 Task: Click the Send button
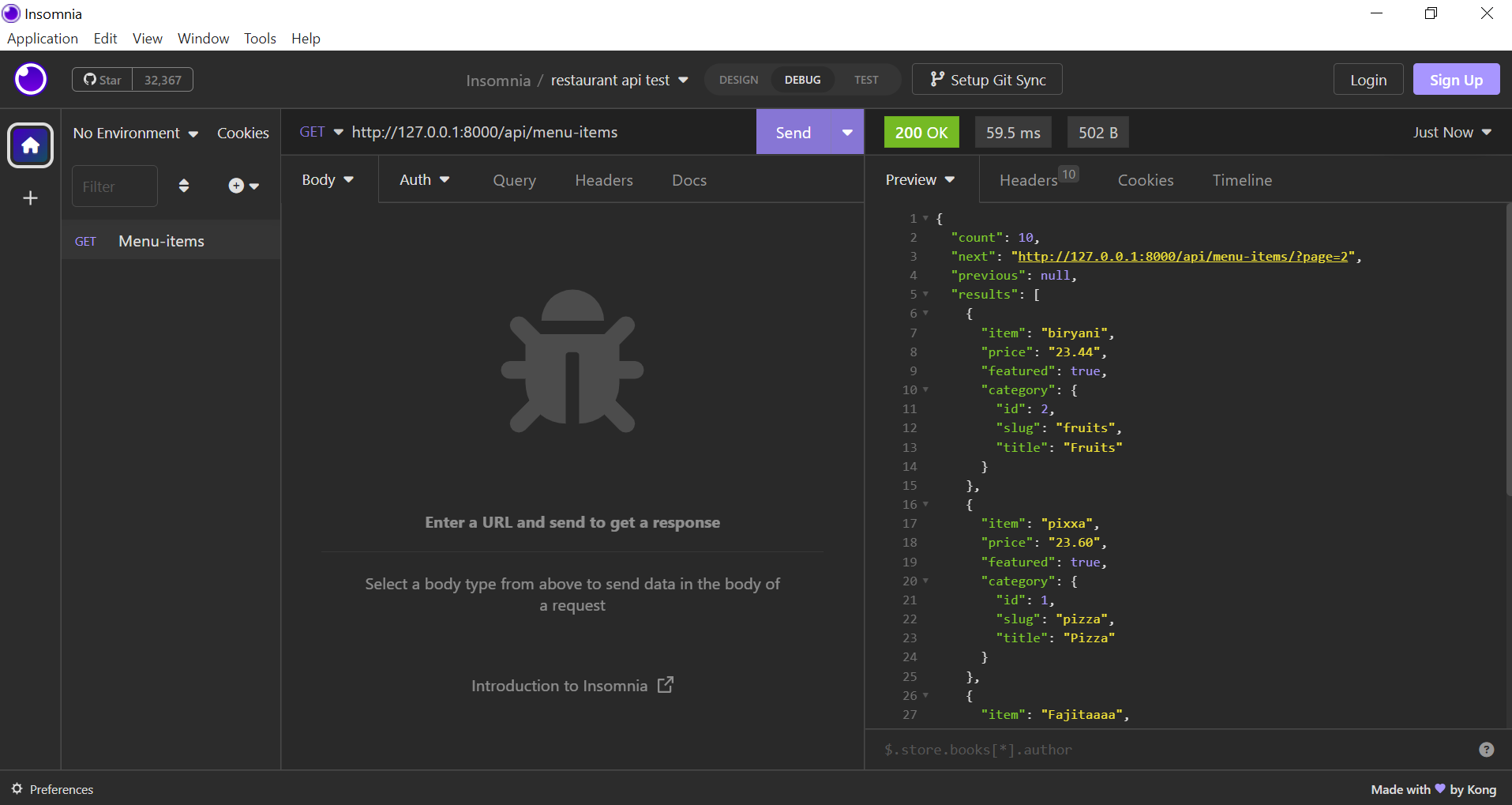[794, 132]
